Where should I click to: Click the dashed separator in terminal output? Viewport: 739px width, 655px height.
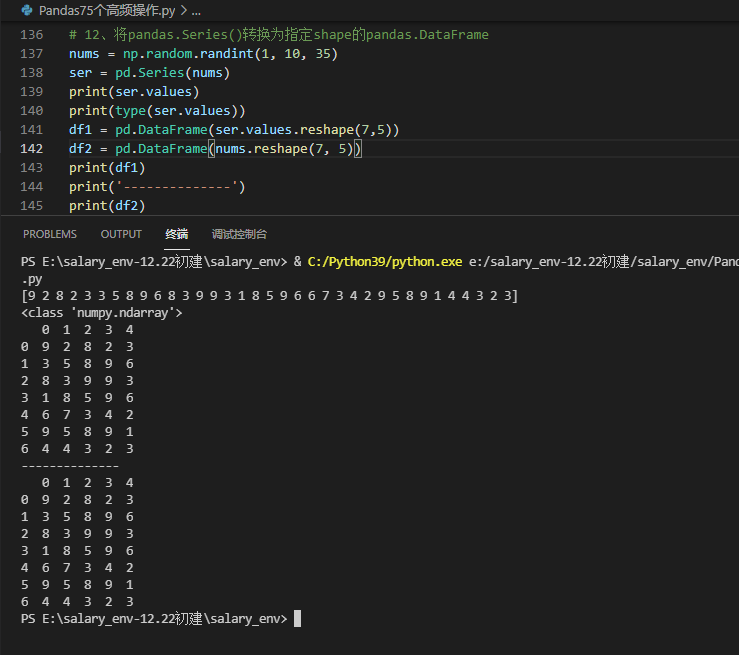pyautogui.click(x=70, y=466)
